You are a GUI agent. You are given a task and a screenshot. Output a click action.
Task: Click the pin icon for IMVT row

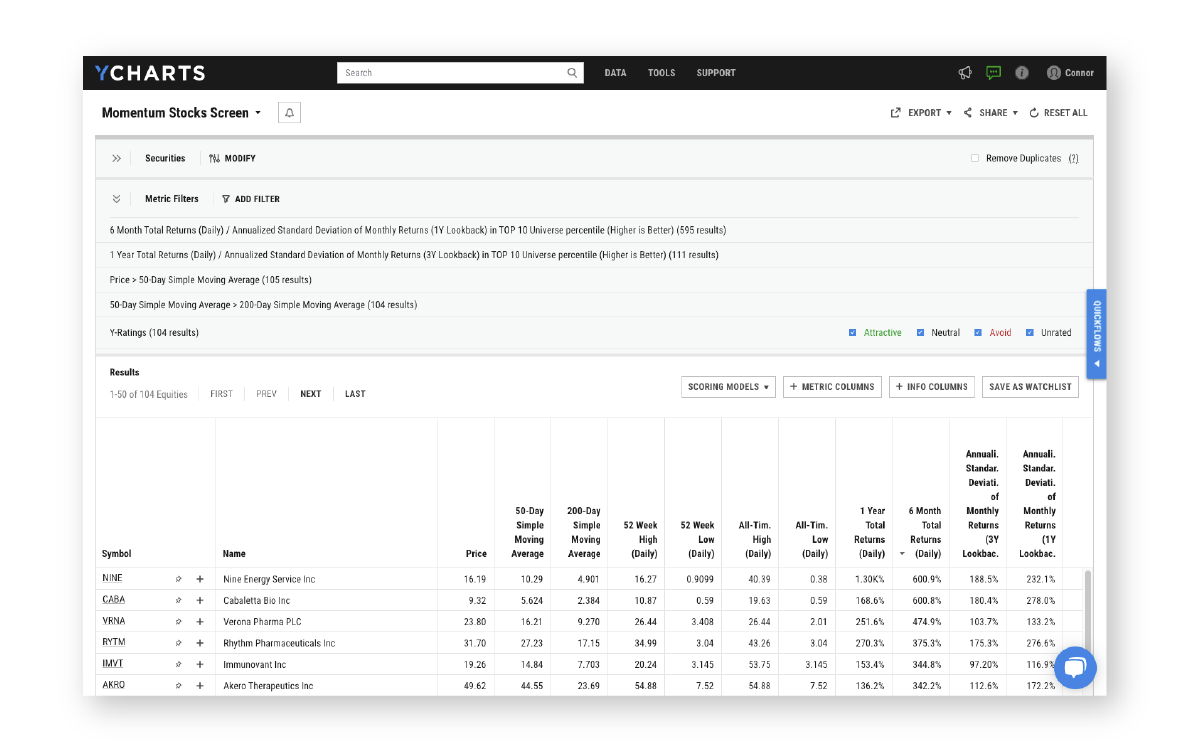[x=179, y=664]
